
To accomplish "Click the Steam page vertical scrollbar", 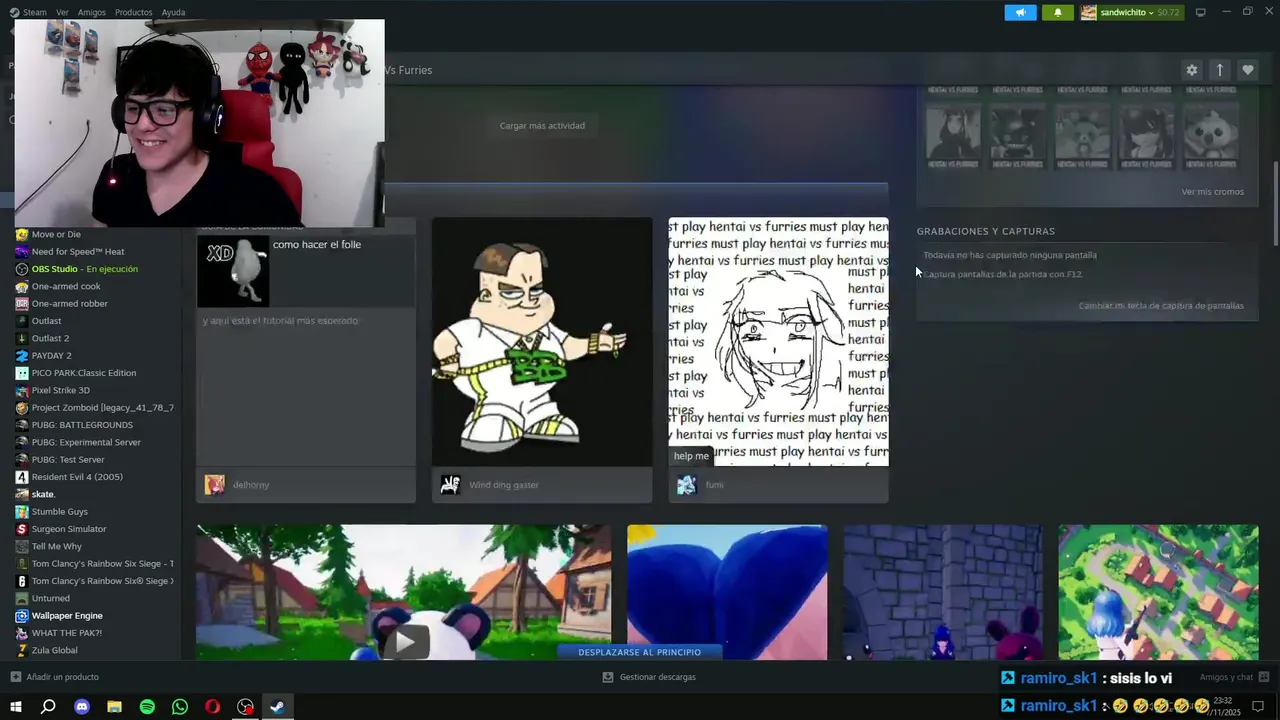I will [x=1275, y=204].
